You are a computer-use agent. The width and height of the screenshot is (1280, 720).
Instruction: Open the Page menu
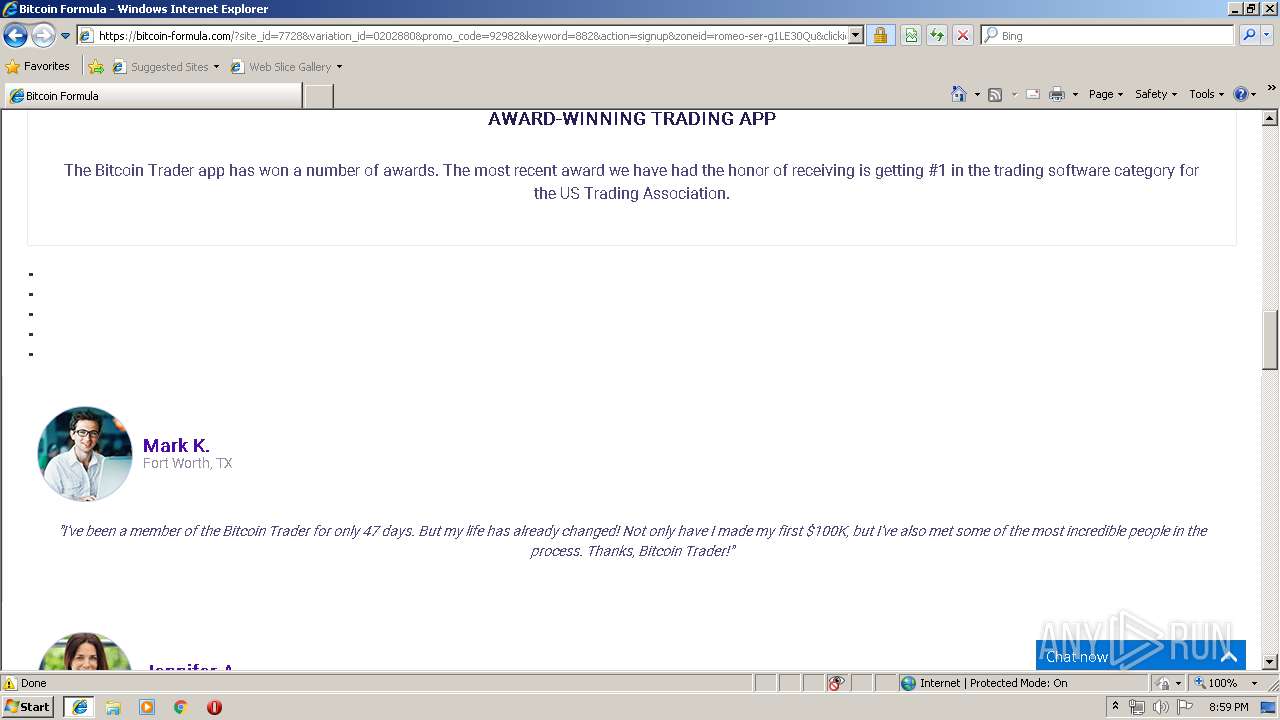1106,94
